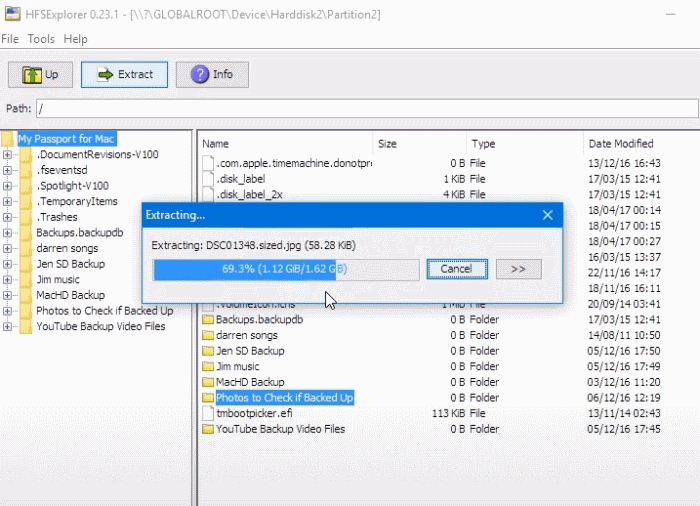
Task: Click the Extract toolbar button
Action: pos(125,75)
